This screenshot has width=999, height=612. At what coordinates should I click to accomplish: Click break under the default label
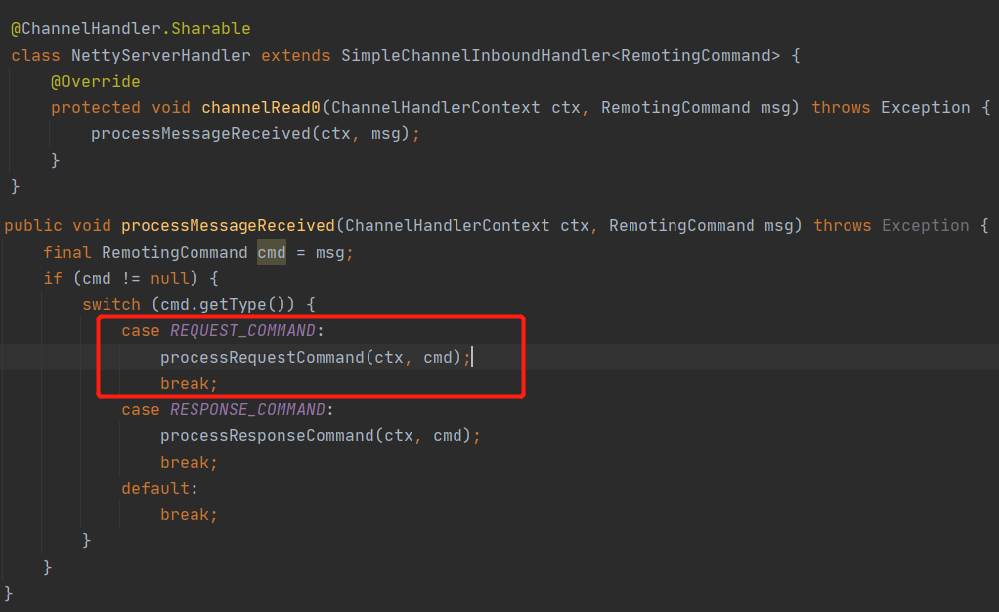click(x=185, y=514)
